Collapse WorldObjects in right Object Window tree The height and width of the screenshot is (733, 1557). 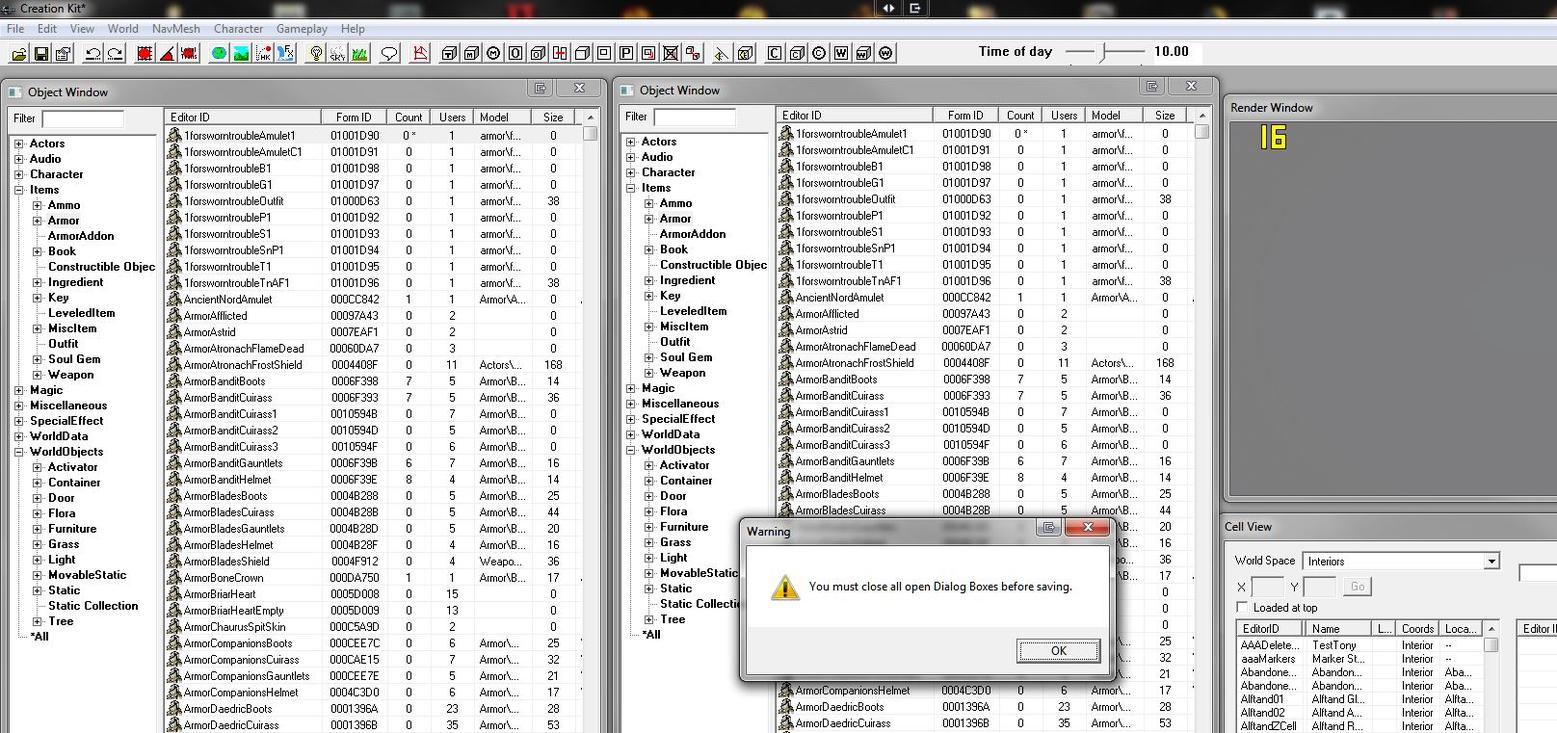pyautogui.click(x=631, y=450)
